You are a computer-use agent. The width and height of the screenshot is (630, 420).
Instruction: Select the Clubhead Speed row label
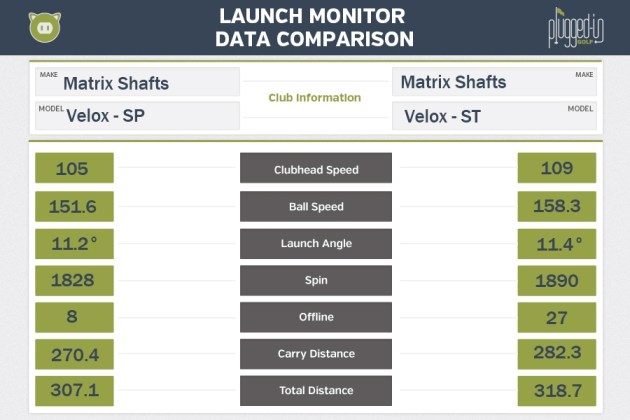click(316, 170)
